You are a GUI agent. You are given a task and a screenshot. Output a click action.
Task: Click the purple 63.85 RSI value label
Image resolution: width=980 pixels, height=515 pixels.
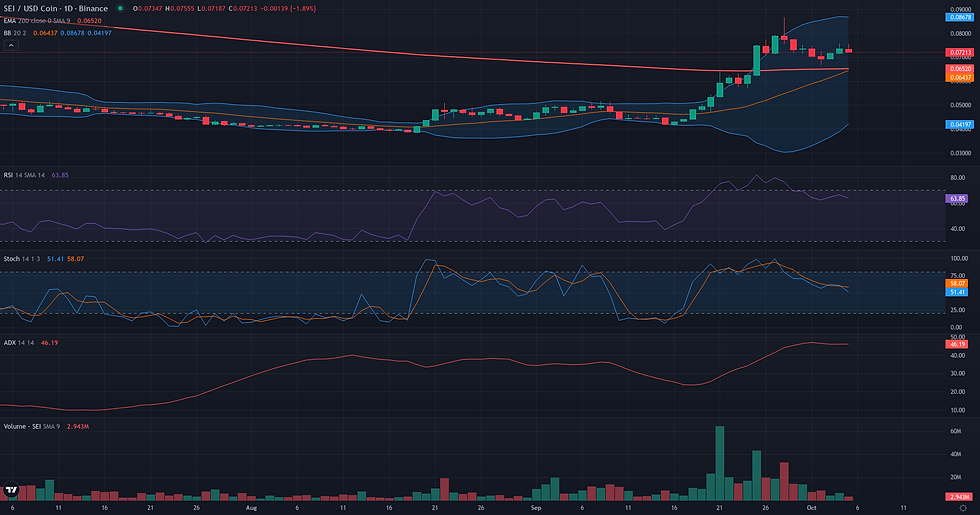click(957, 199)
